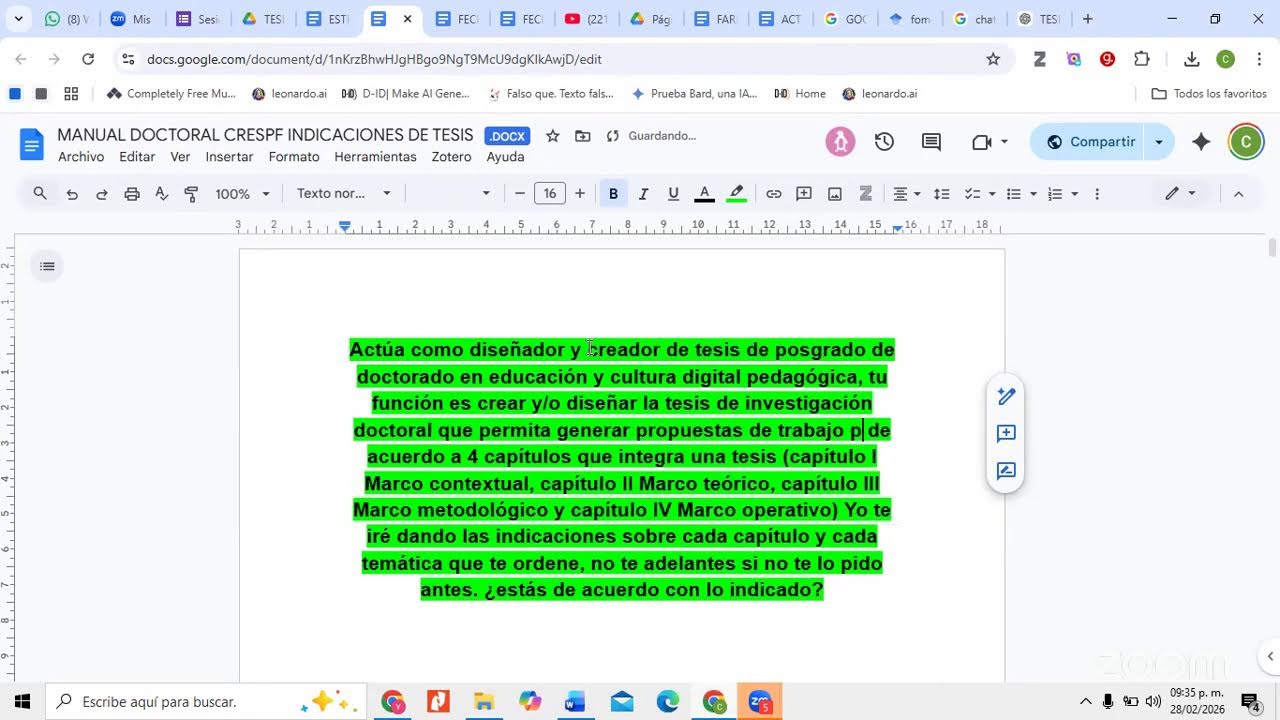Screen dimensions: 1280x720
Task: Open the Editar menu
Action: 137,157
